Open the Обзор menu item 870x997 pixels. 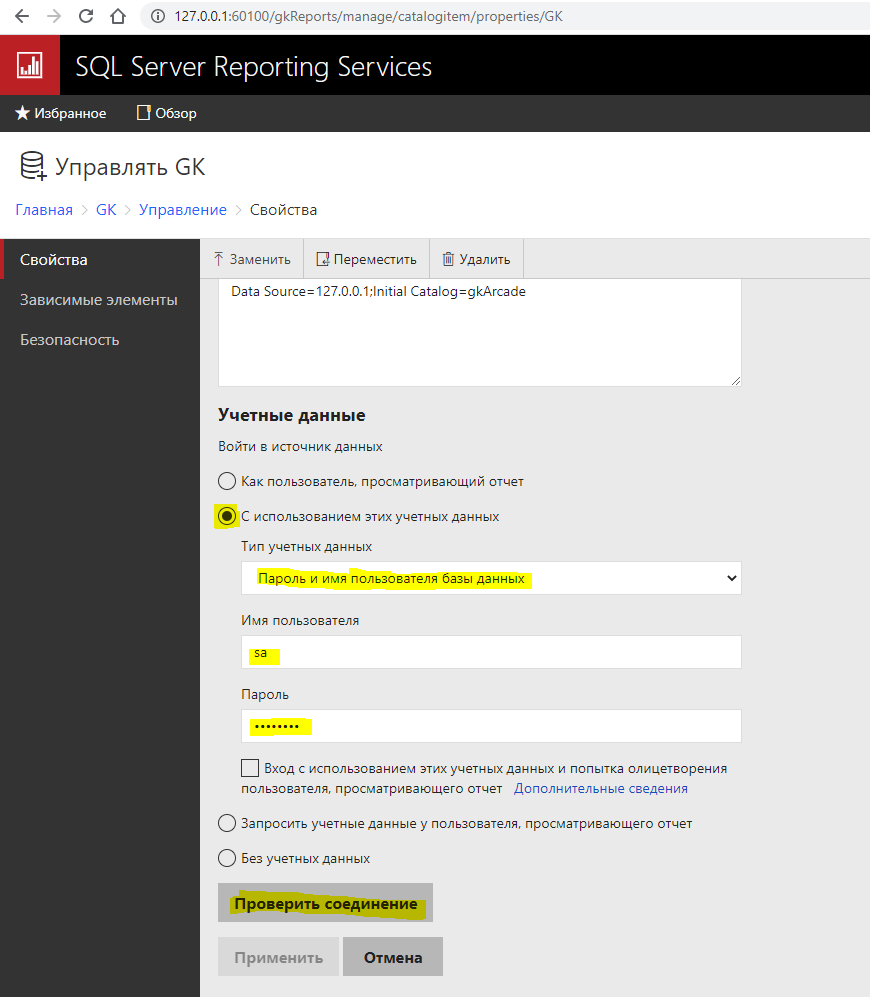(x=167, y=113)
